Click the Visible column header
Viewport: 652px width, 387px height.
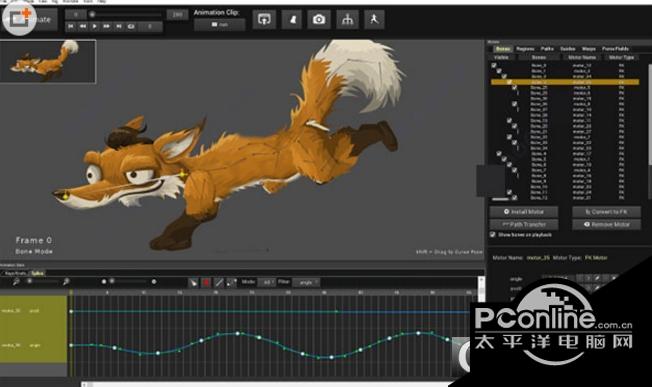tap(501, 57)
